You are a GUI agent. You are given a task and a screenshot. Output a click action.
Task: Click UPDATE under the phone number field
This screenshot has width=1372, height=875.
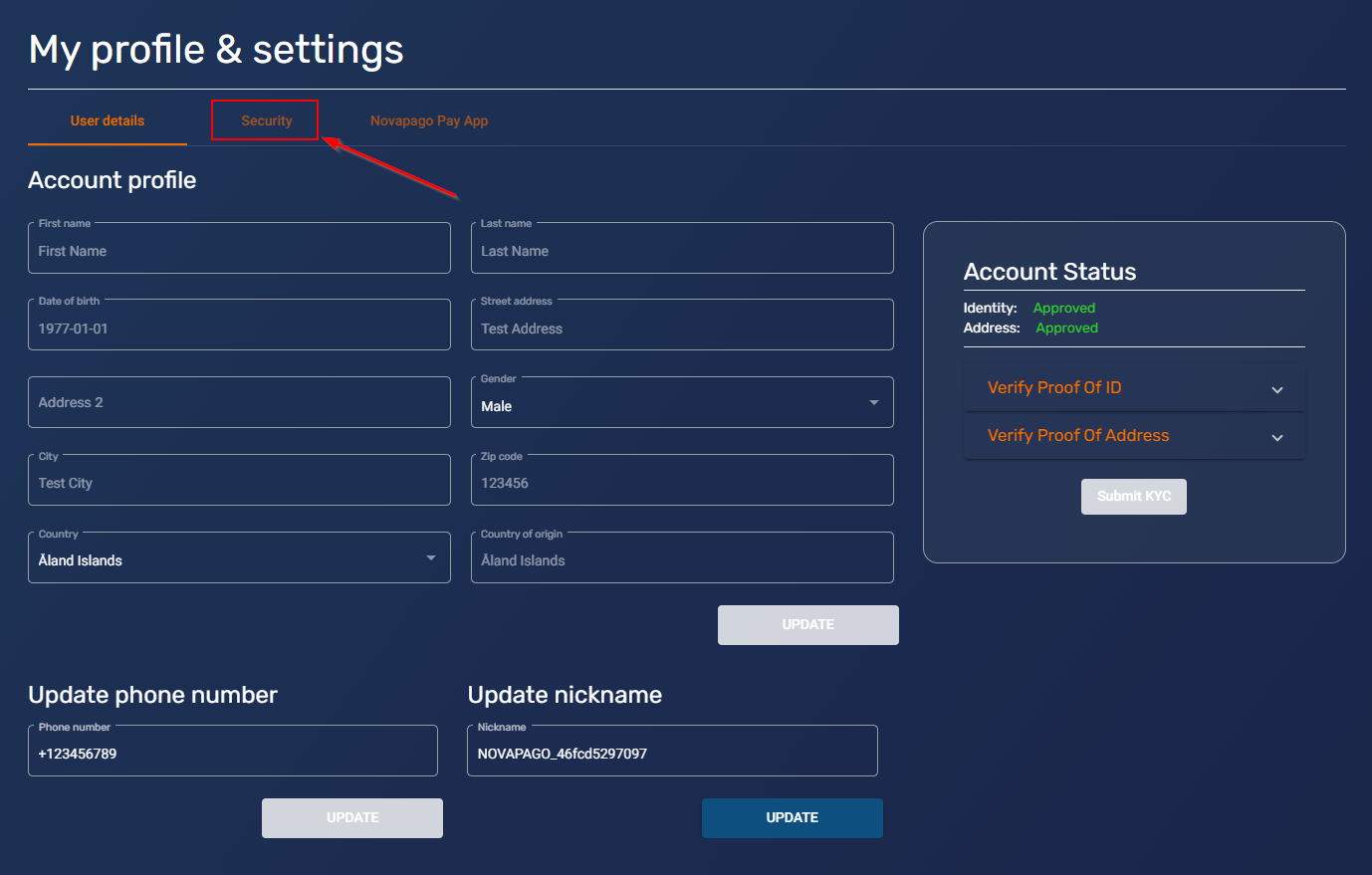coord(351,817)
